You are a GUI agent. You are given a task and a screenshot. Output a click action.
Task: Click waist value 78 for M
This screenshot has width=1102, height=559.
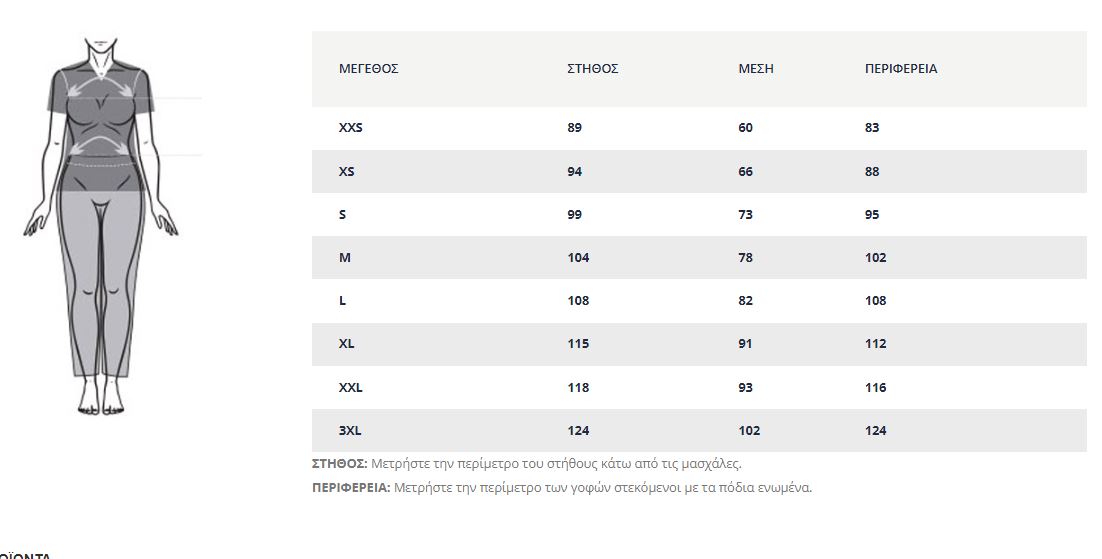(x=745, y=257)
